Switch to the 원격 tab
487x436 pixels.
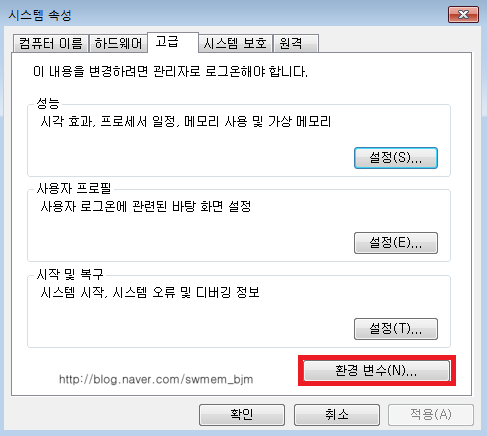296,43
